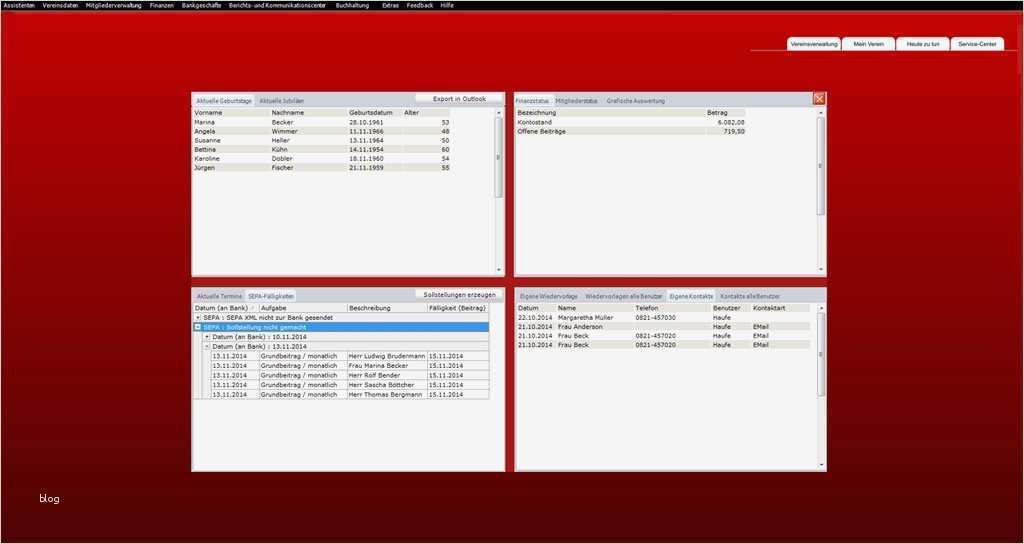The image size is (1024, 544).
Task: Open Berichts- und Kommunikationscenter menu
Action: [x=278, y=5]
